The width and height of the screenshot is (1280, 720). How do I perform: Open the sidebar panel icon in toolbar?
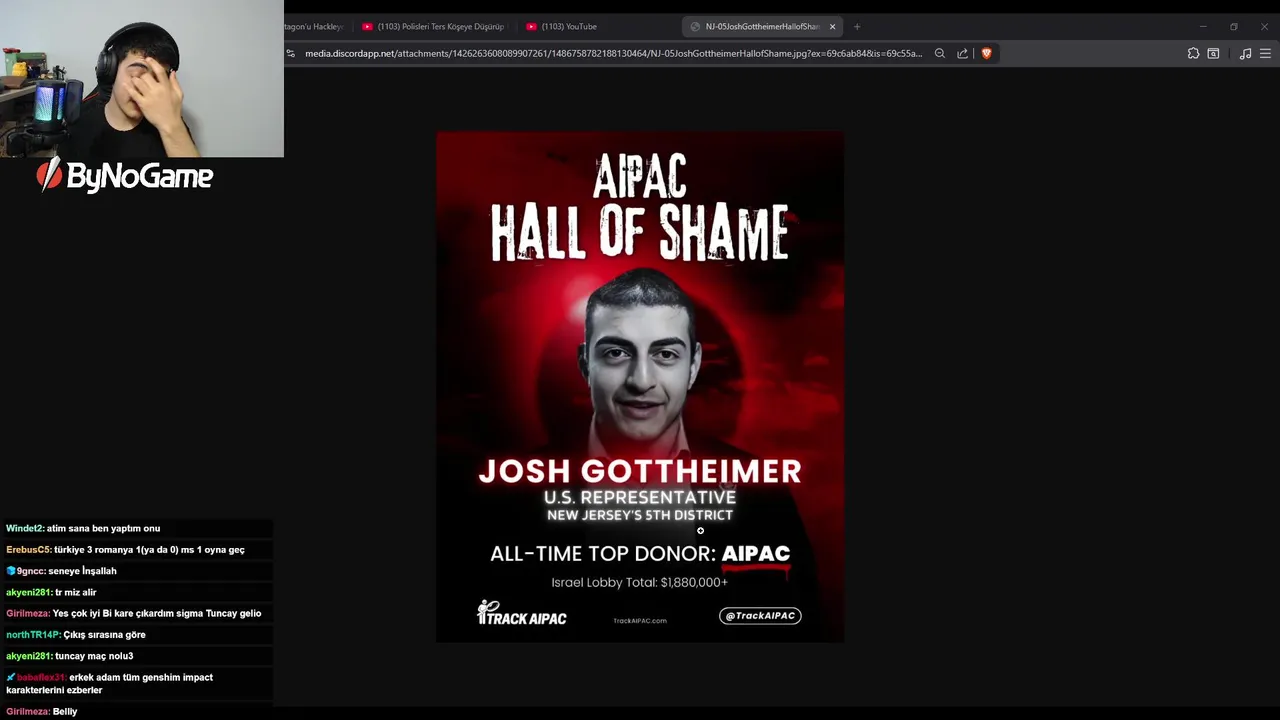[1213, 54]
